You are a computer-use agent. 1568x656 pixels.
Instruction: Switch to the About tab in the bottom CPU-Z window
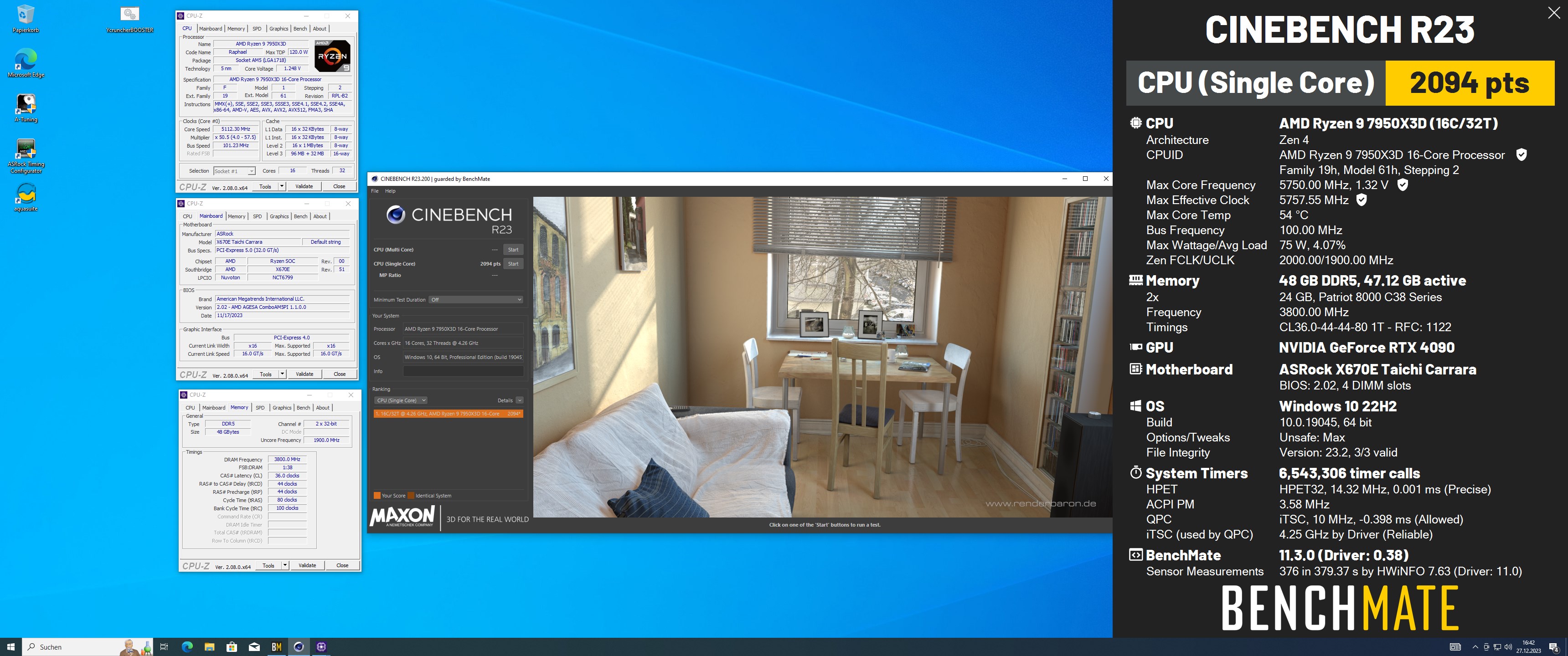[x=323, y=408]
